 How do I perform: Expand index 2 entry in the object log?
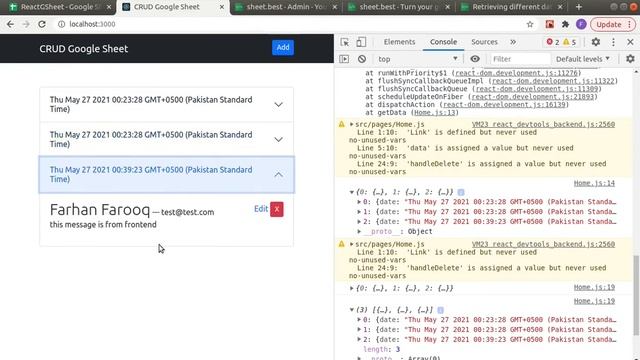click(359, 222)
